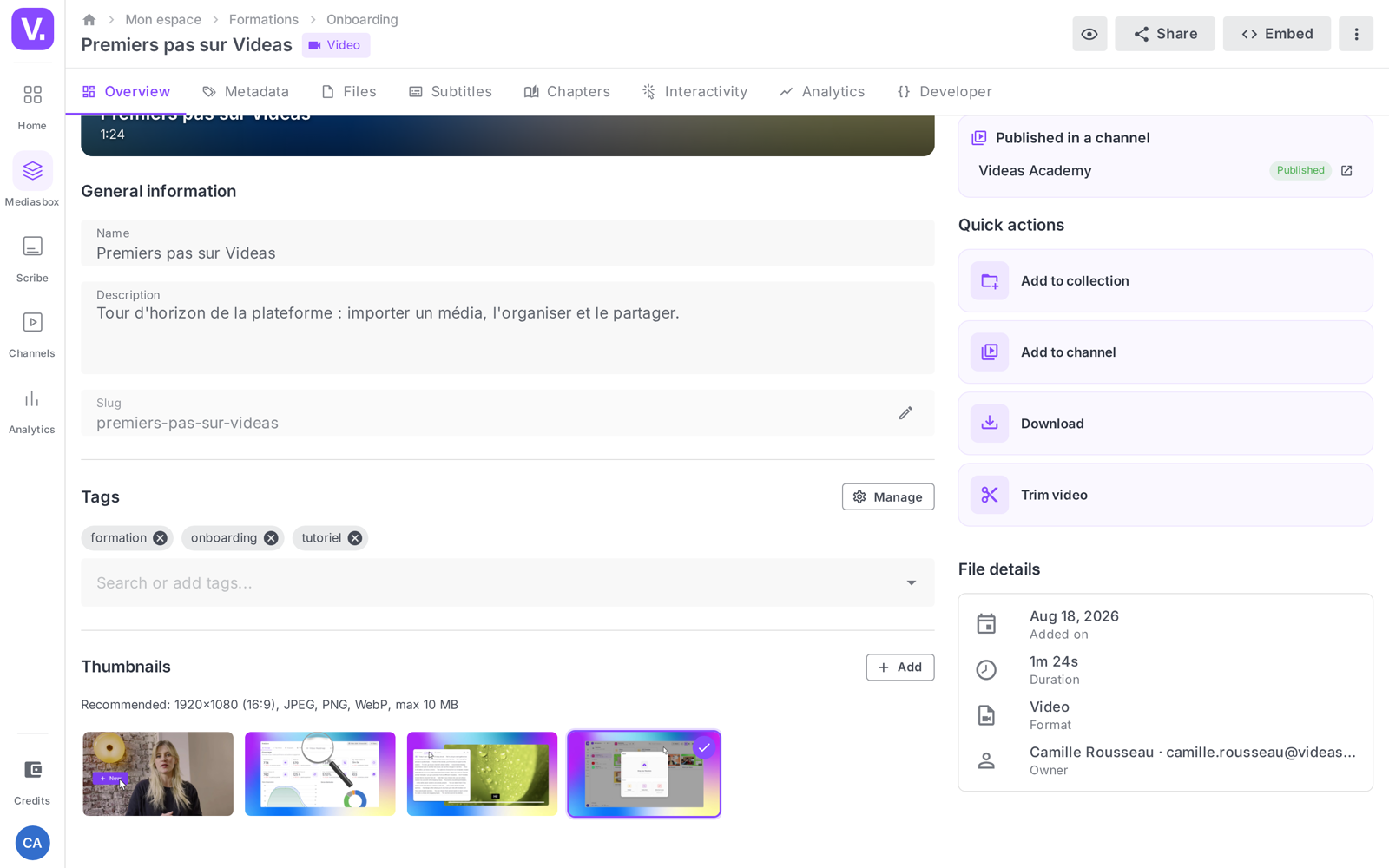Click Manage tags button
Viewport: 1389px width, 868px height.
(888, 497)
